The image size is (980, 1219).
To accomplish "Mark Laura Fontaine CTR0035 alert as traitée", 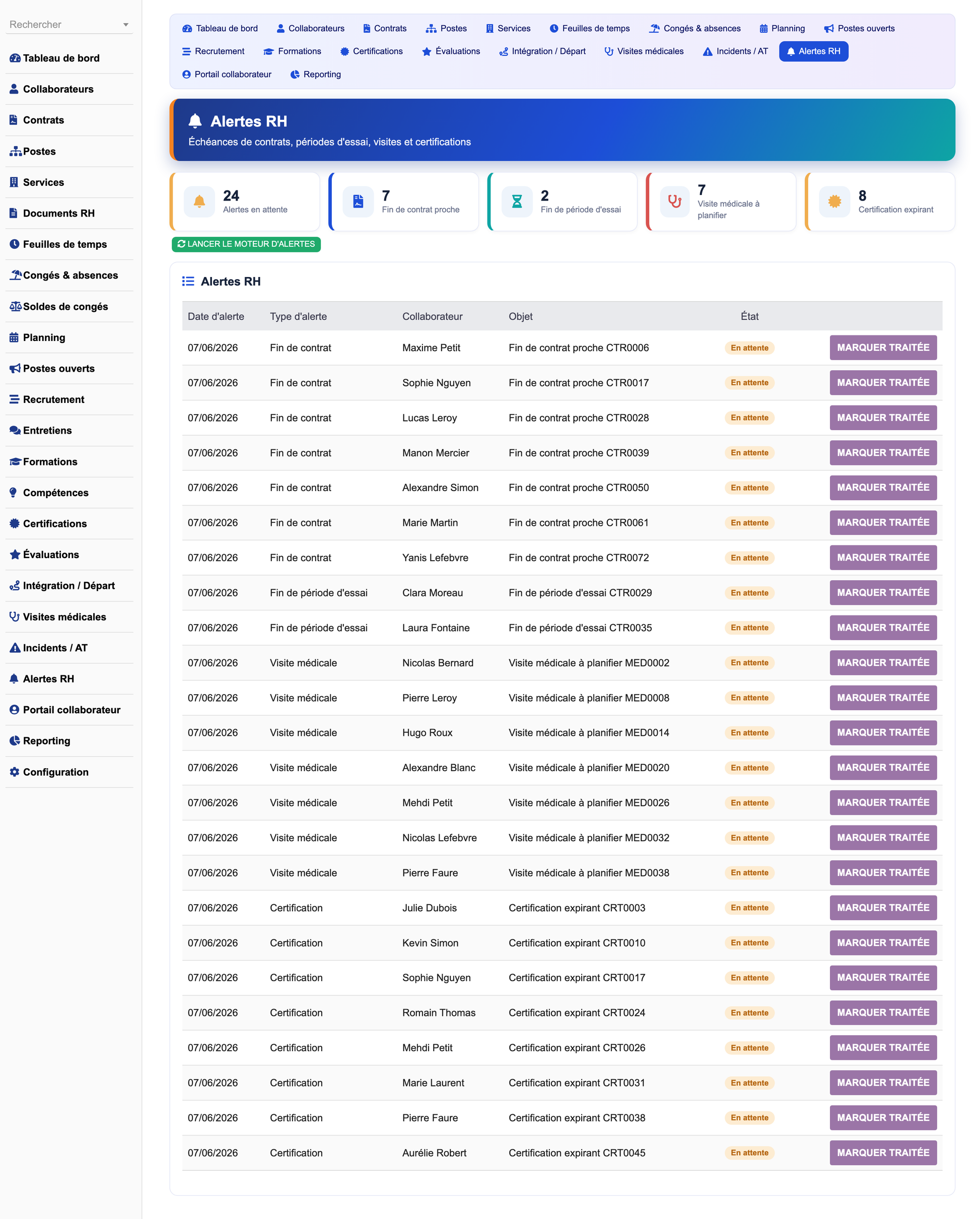I will pos(883,628).
